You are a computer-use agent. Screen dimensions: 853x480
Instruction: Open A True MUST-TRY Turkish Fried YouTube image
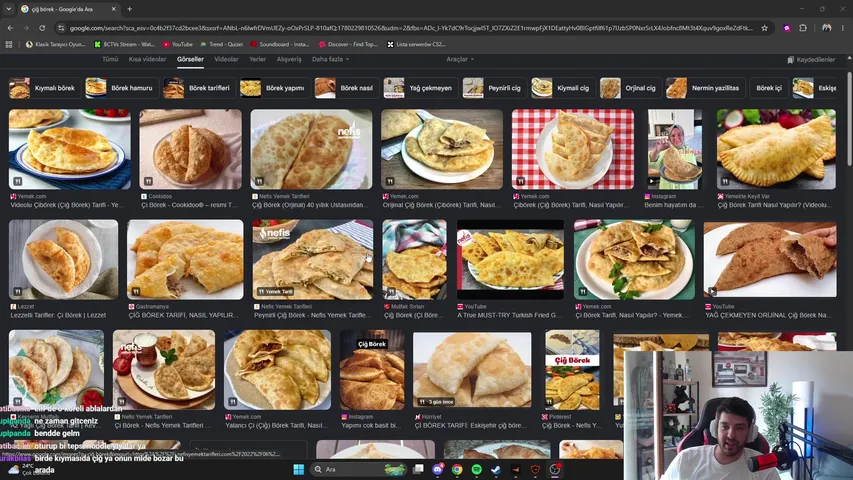[x=510, y=260]
